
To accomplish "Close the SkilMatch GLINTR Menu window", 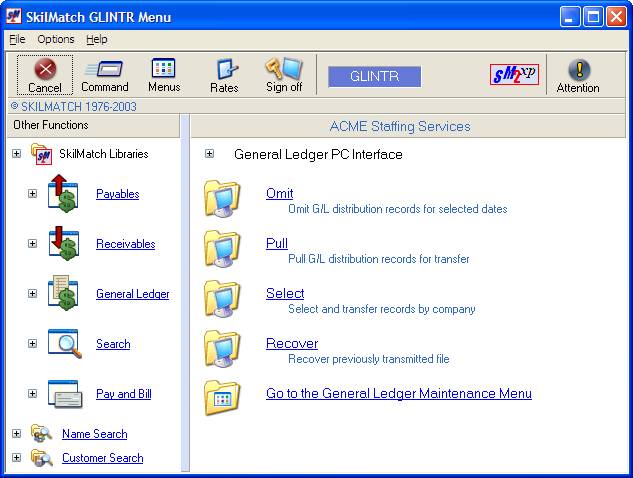I will (x=616, y=17).
